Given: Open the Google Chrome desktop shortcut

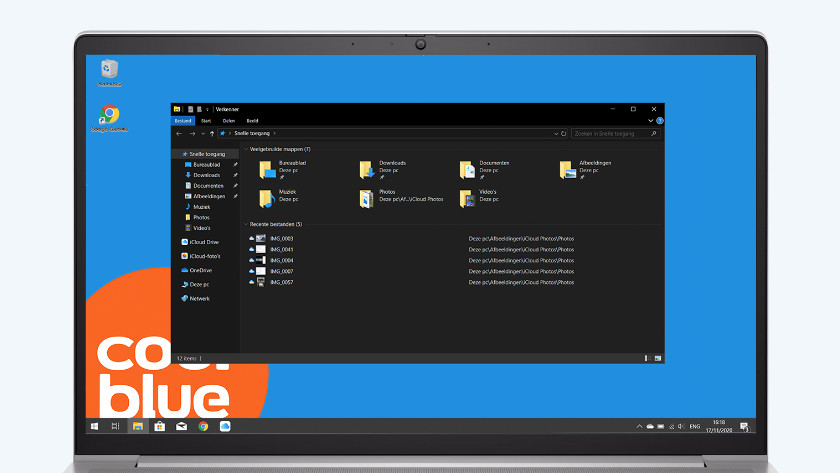Looking at the screenshot, I should point(109,118).
